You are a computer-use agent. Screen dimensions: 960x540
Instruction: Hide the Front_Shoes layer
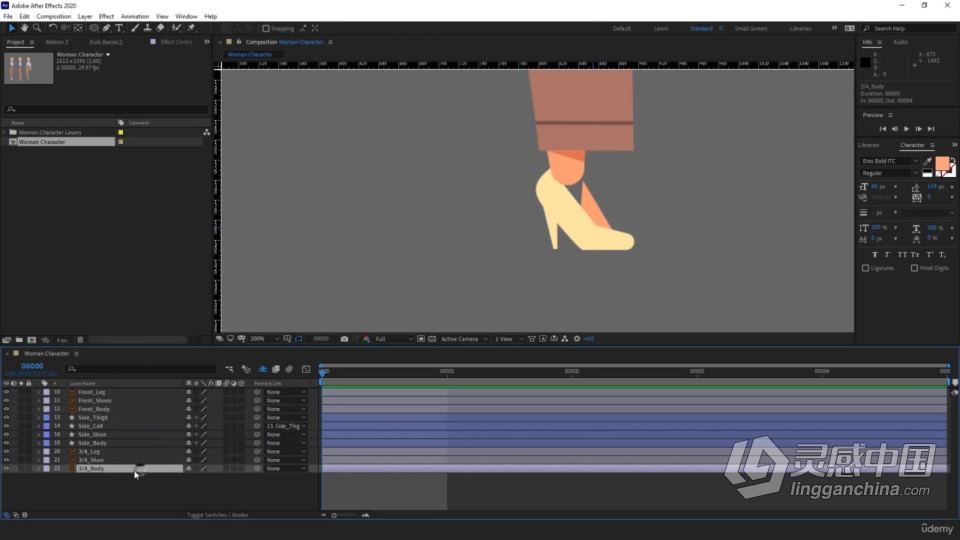[7, 400]
